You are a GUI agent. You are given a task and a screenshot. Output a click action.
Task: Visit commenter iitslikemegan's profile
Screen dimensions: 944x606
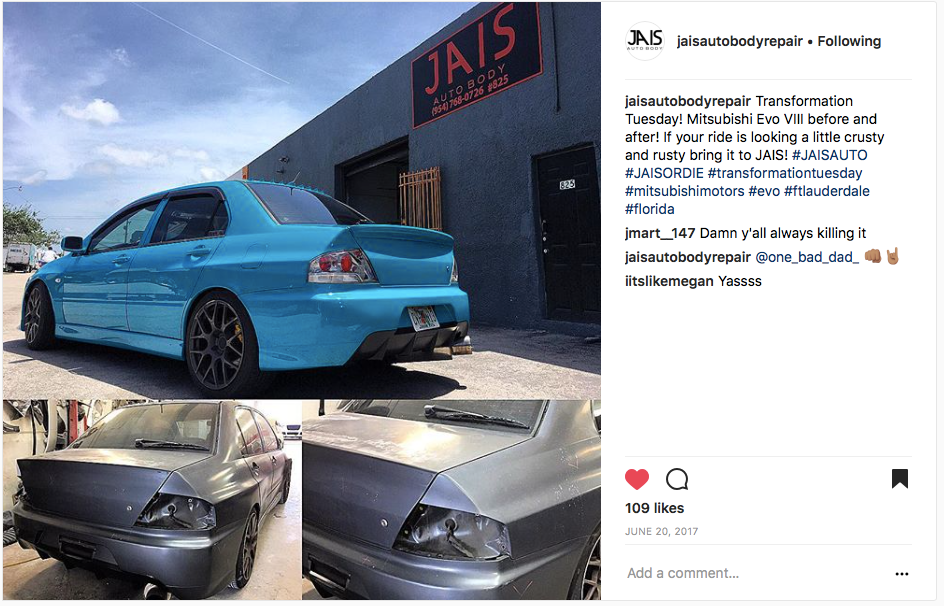(669, 281)
